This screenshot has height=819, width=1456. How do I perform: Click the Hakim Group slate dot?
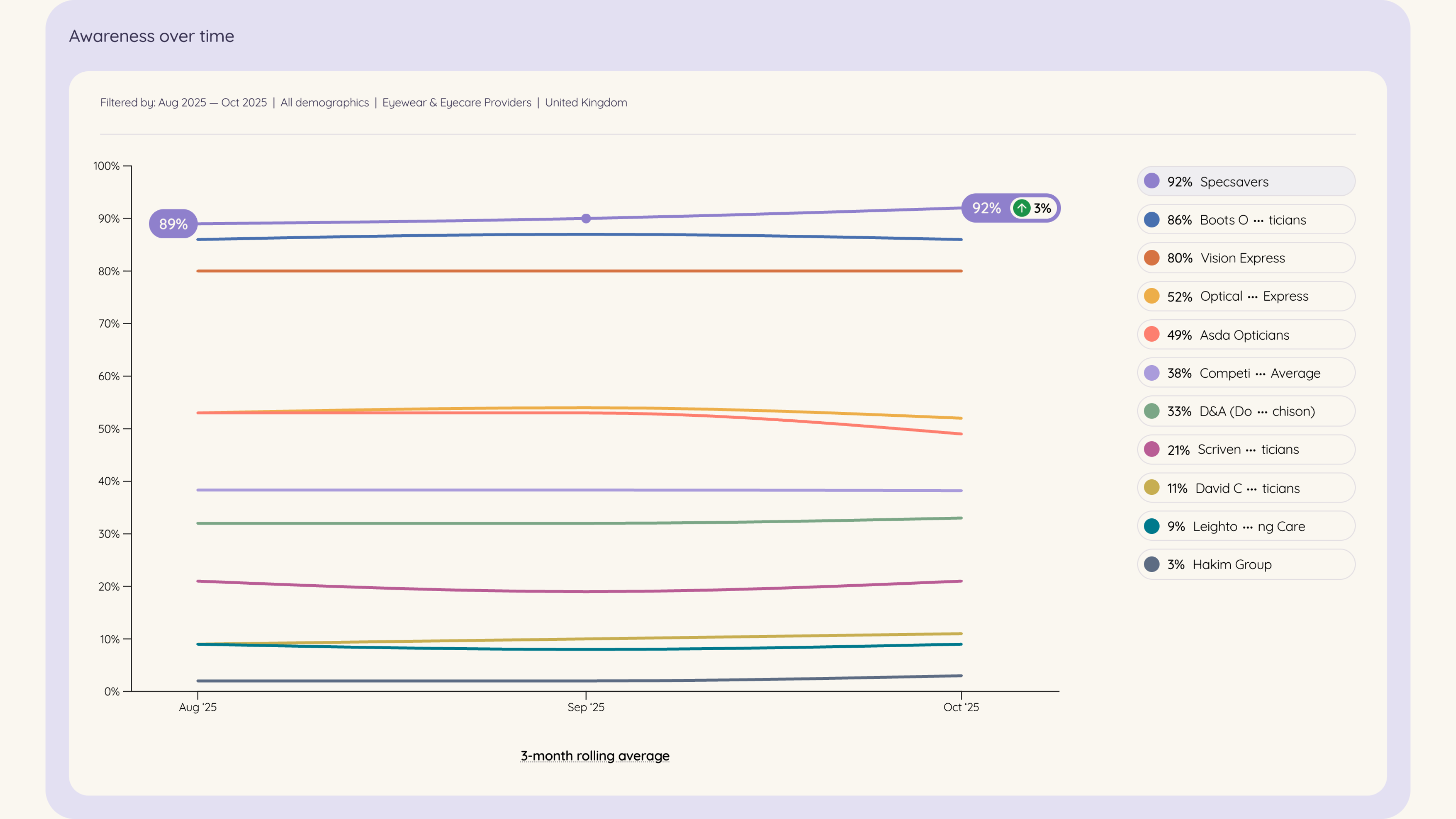click(1152, 564)
